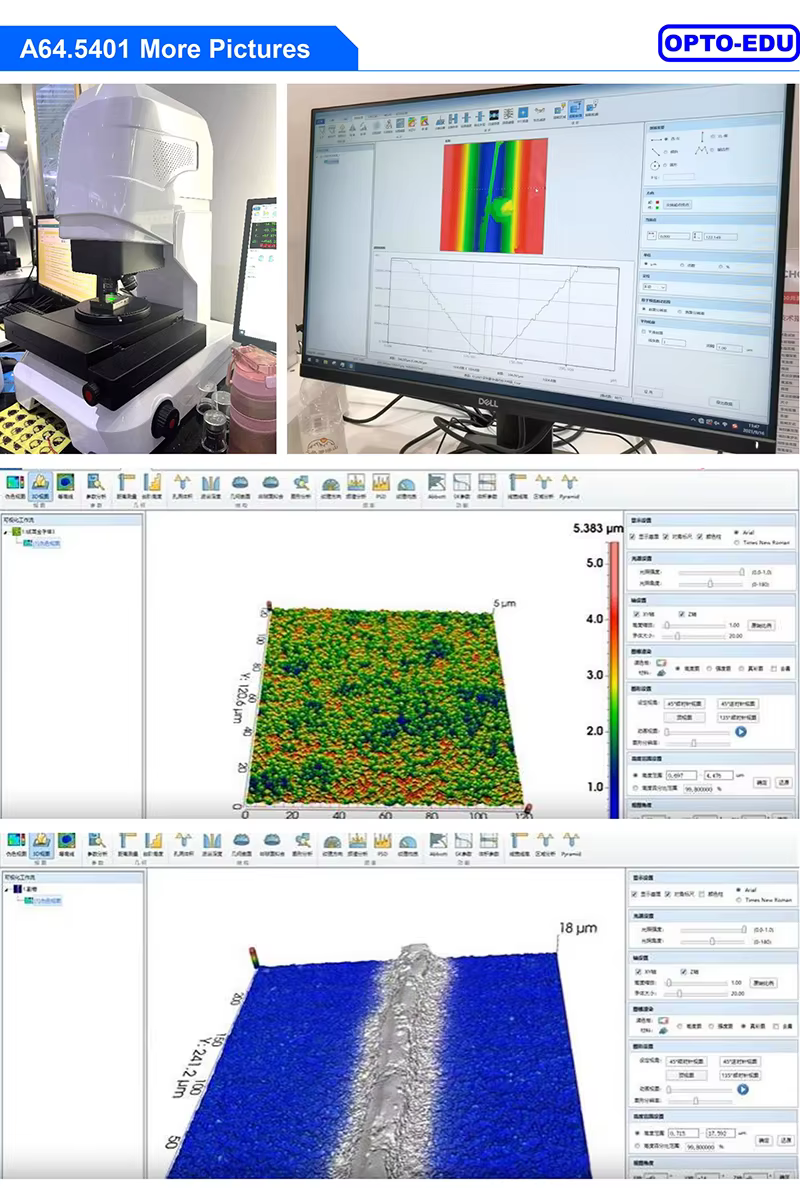Click the restore-ratio button beside 1.00 in upper panel
Image resolution: width=800 pixels, height=1188 pixels.
click(761, 625)
